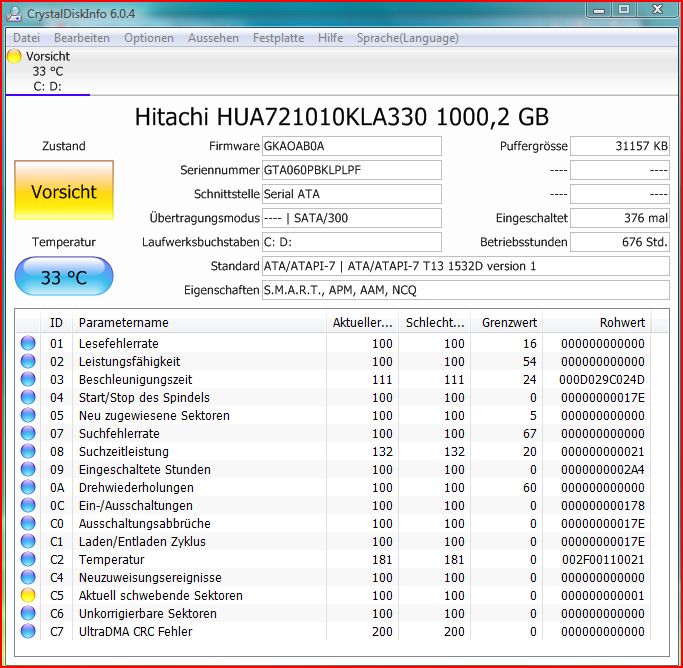Click status icon for Unkorrigierbare Sektoren
Screen dimensions: 683x668
point(28,613)
